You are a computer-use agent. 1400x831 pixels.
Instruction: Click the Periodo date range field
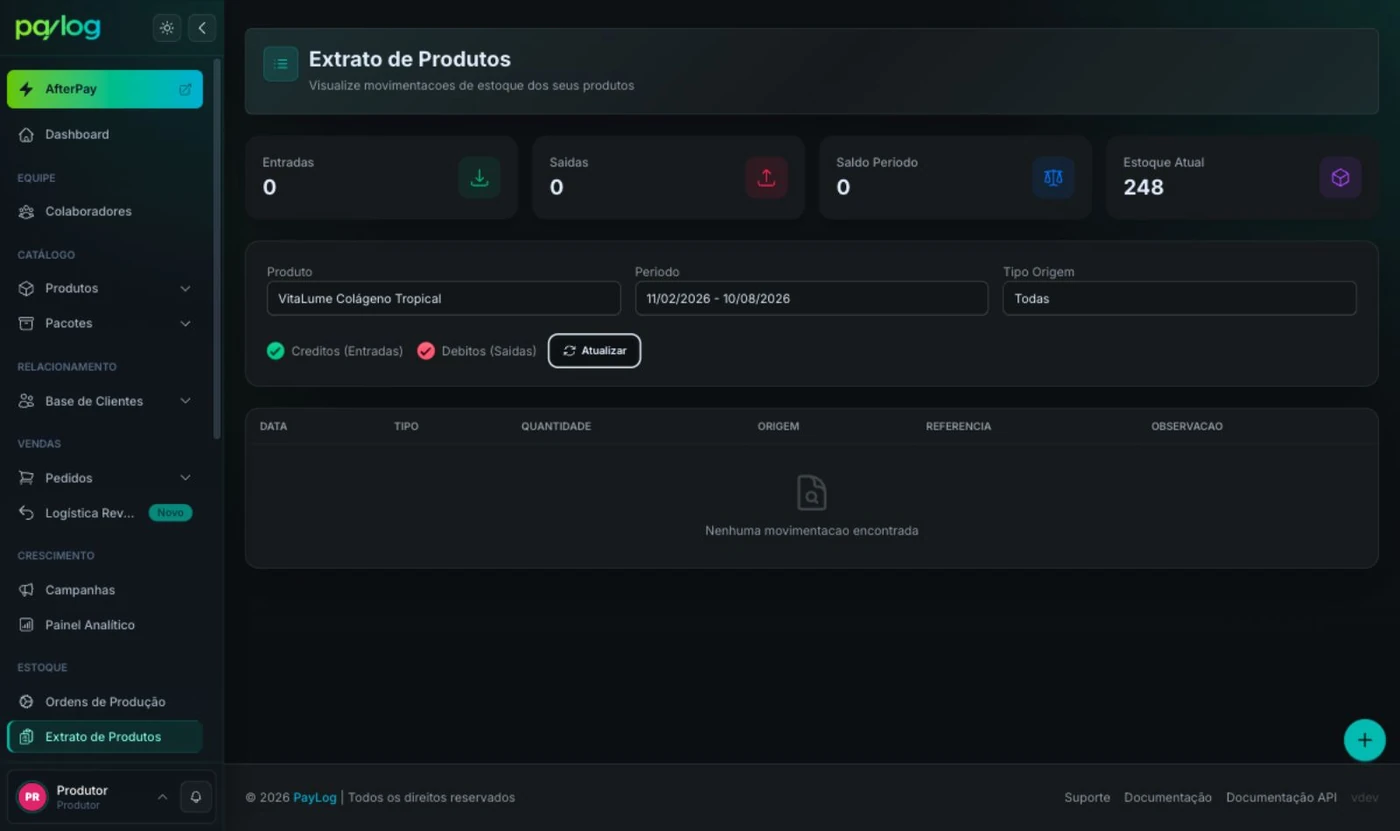point(812,298)
